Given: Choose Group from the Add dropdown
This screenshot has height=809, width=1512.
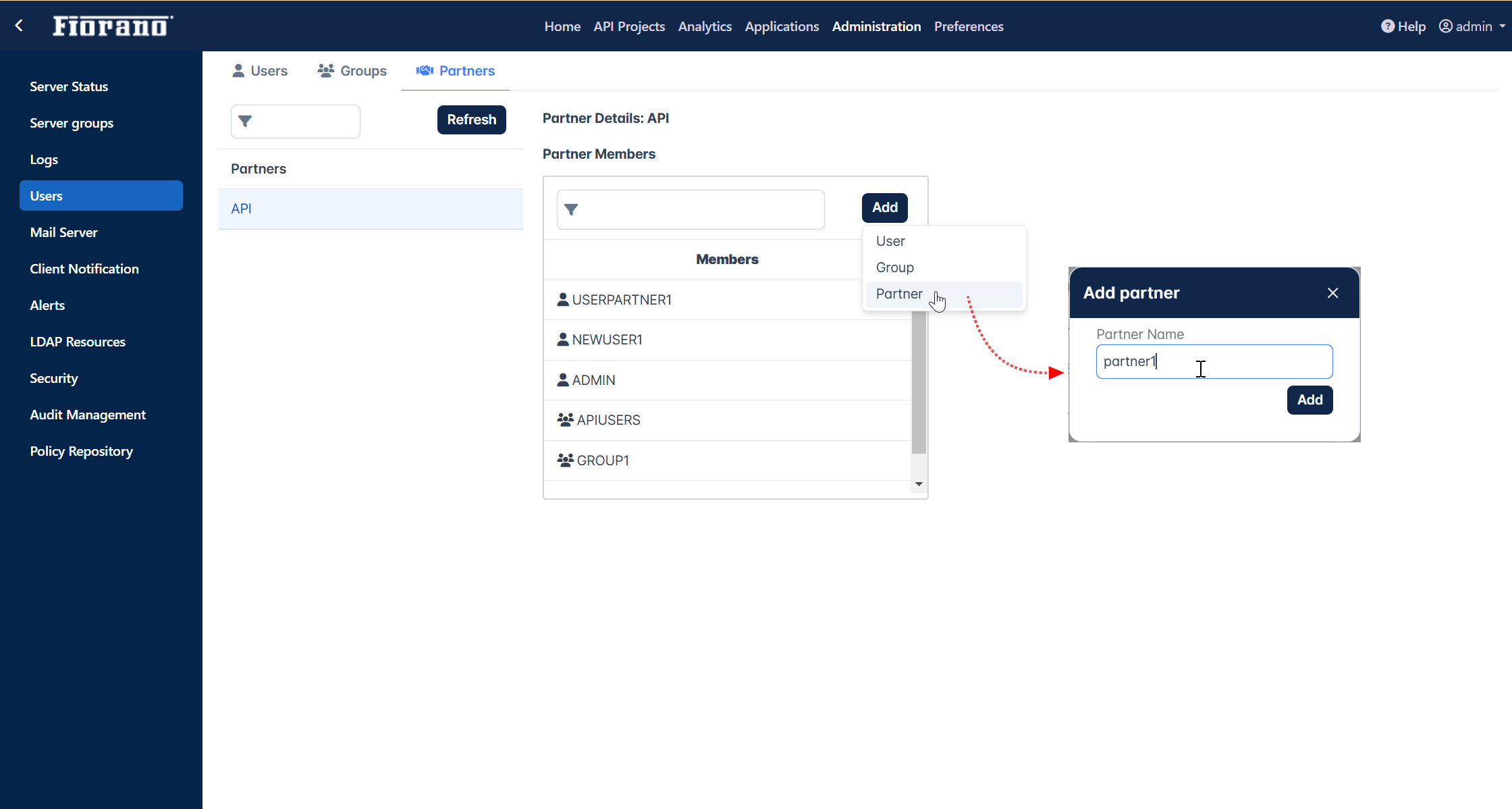Looking at the screenshot, I should pos(944,267).
